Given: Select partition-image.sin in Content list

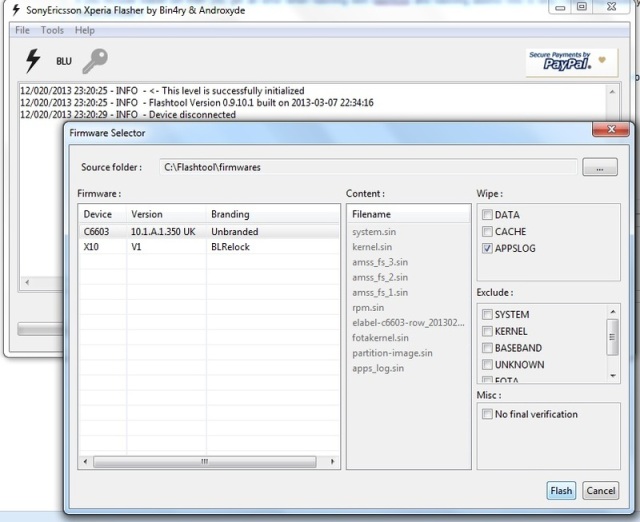Looking at the screenshot, I should pos(392,353).
